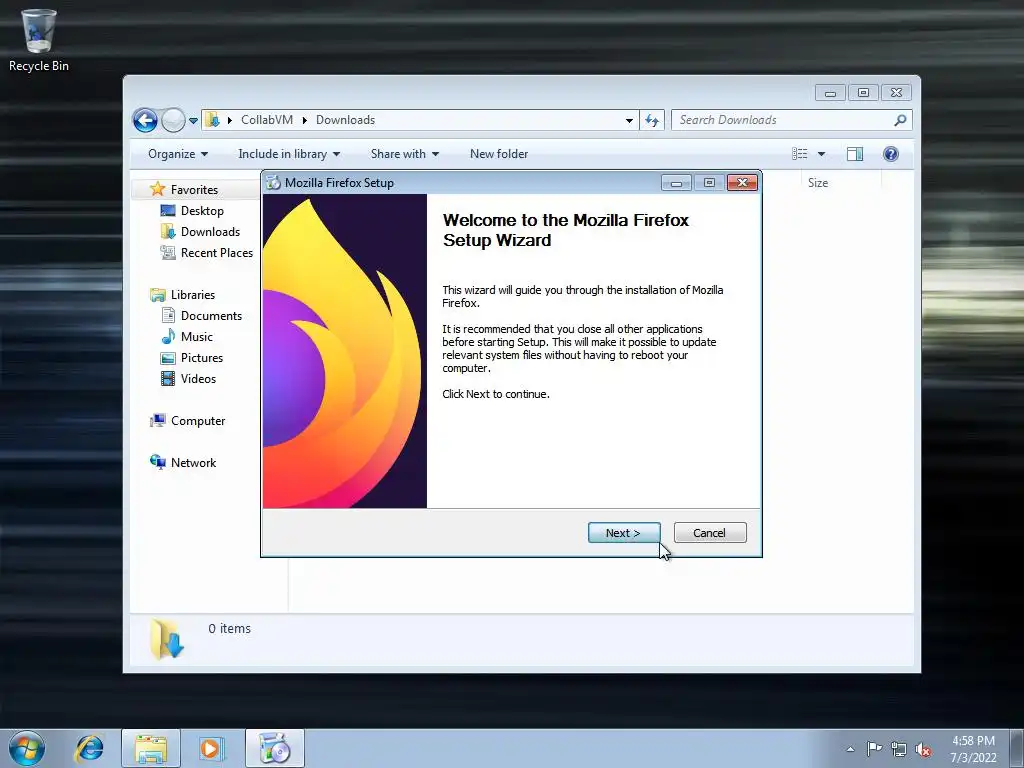Select Network in navigation pane
1024x768 pixels.
(x=193, y=463)
